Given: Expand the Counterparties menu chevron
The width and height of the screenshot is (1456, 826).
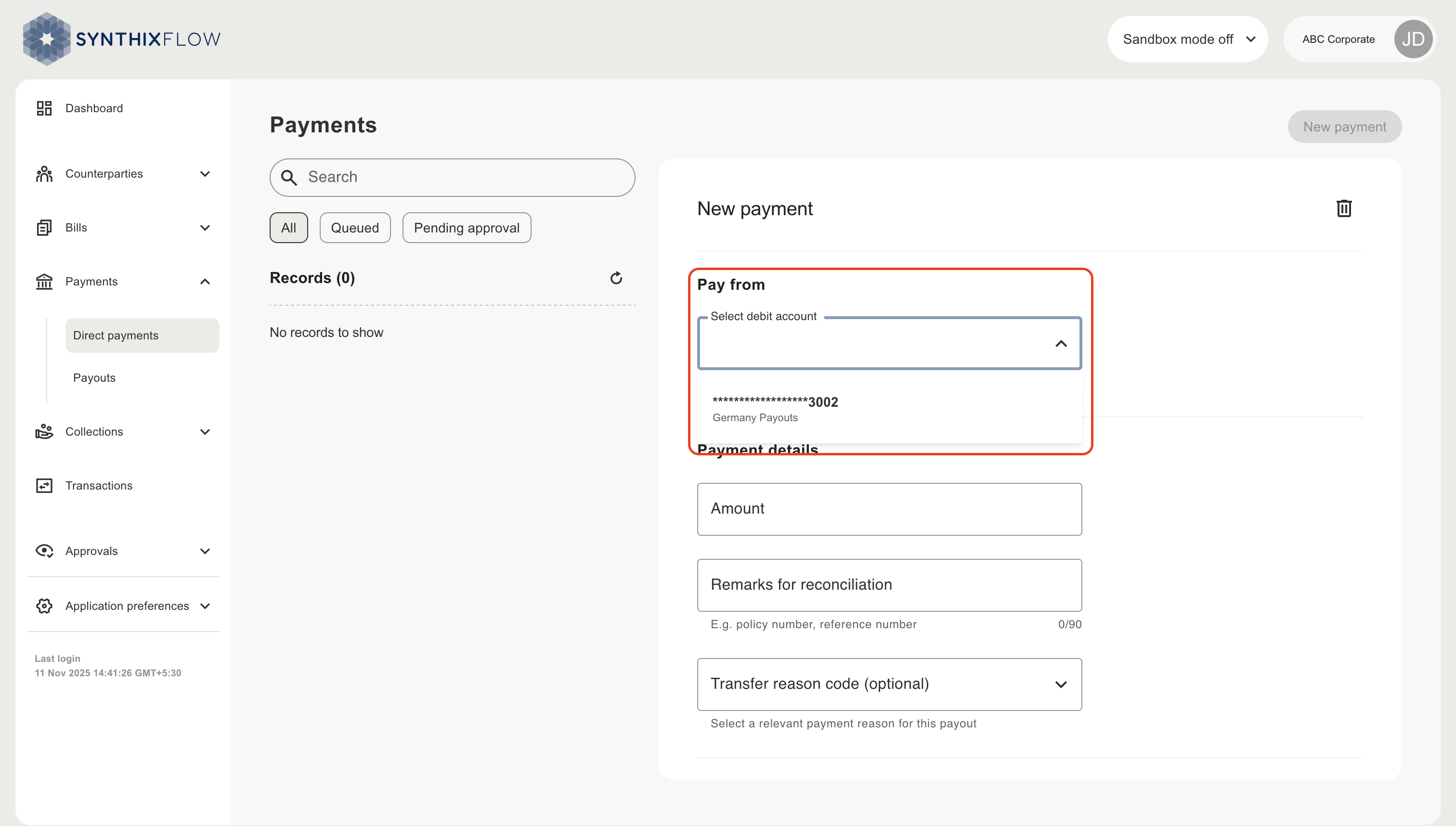Looking at the screenshot, I should (x=205, y=174).
